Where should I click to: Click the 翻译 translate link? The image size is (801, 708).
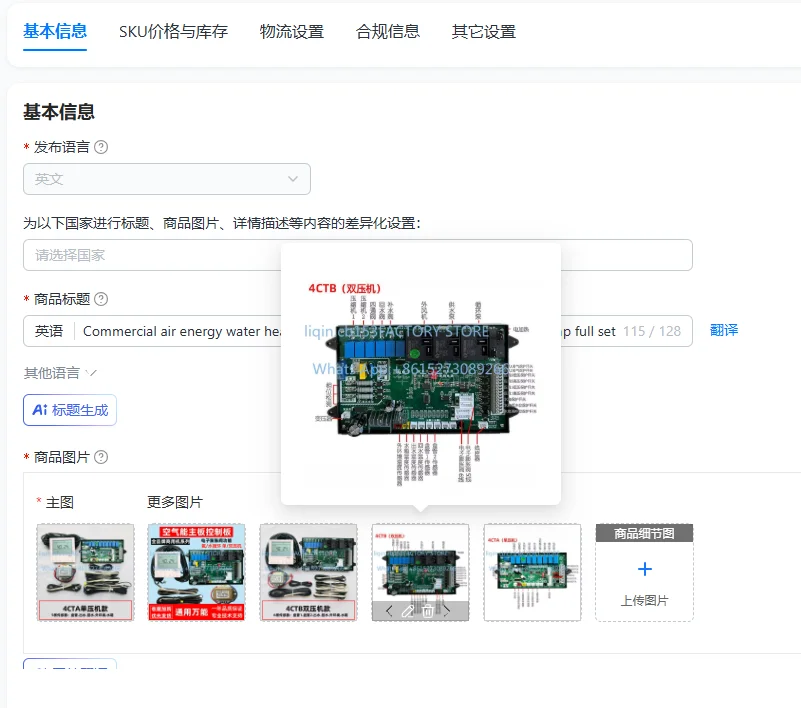(x=724, y=330)
